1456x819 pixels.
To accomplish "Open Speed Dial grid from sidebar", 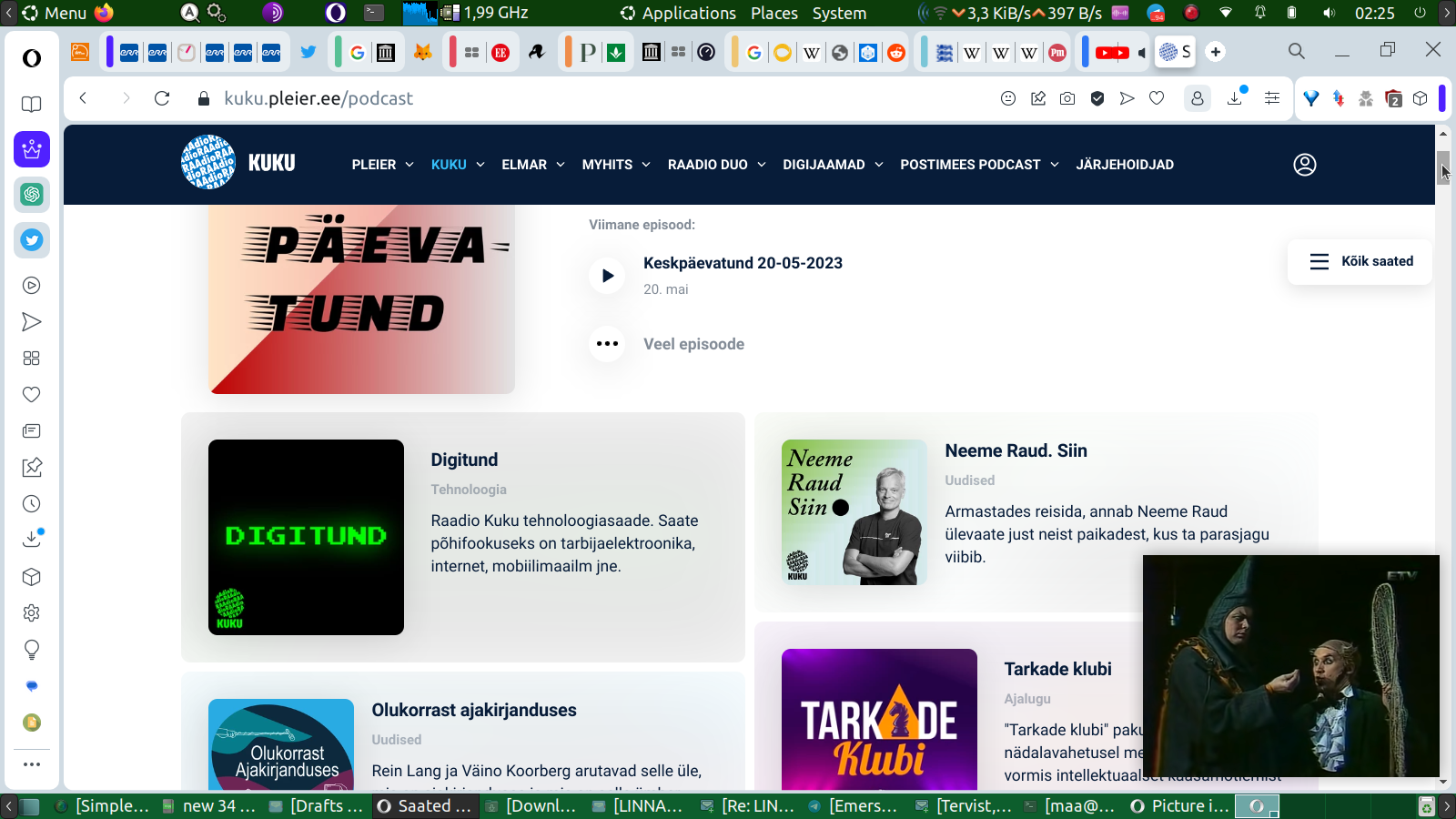I will (x=32, y=359).
